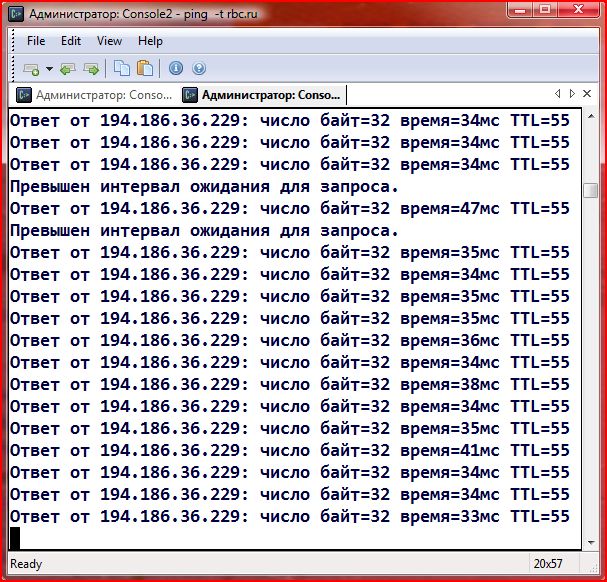607x582 pixels.
Task: Click the line with время=38мс
Action: coord(290,384)
